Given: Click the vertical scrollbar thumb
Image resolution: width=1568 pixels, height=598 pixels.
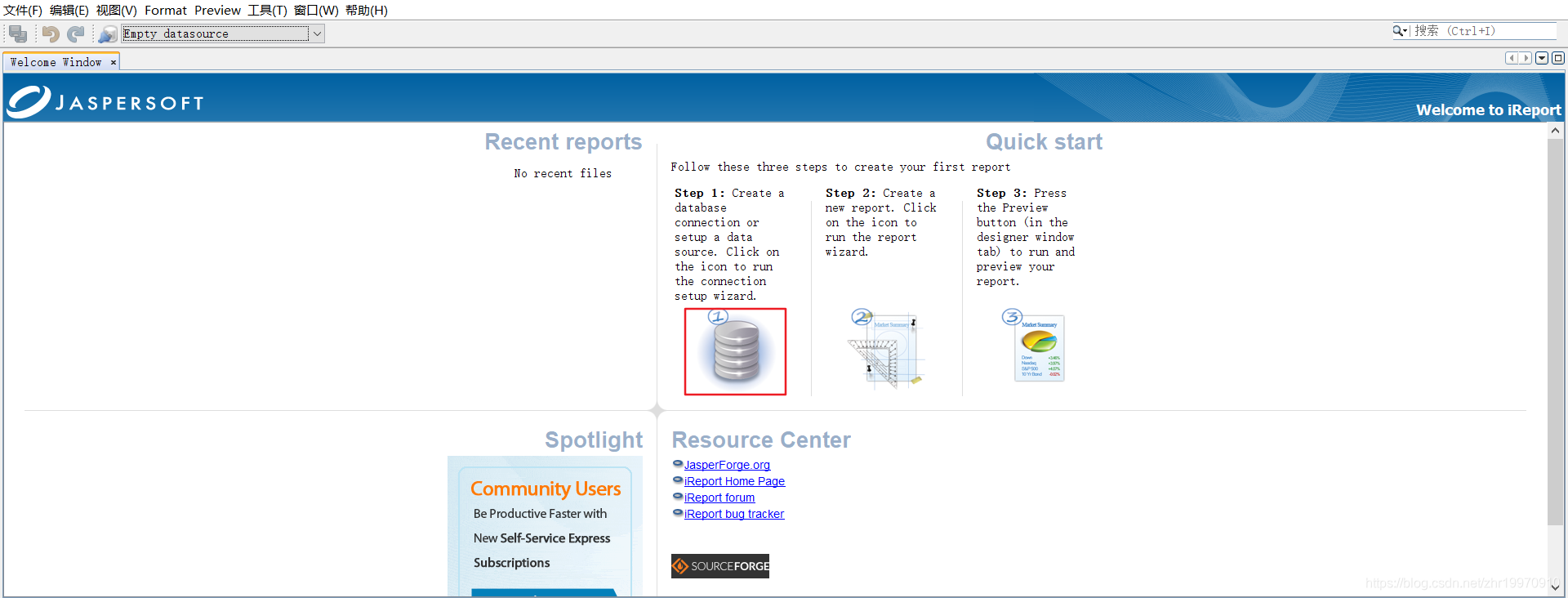Looking at the screenshot, I should [x=1556, y=332].
